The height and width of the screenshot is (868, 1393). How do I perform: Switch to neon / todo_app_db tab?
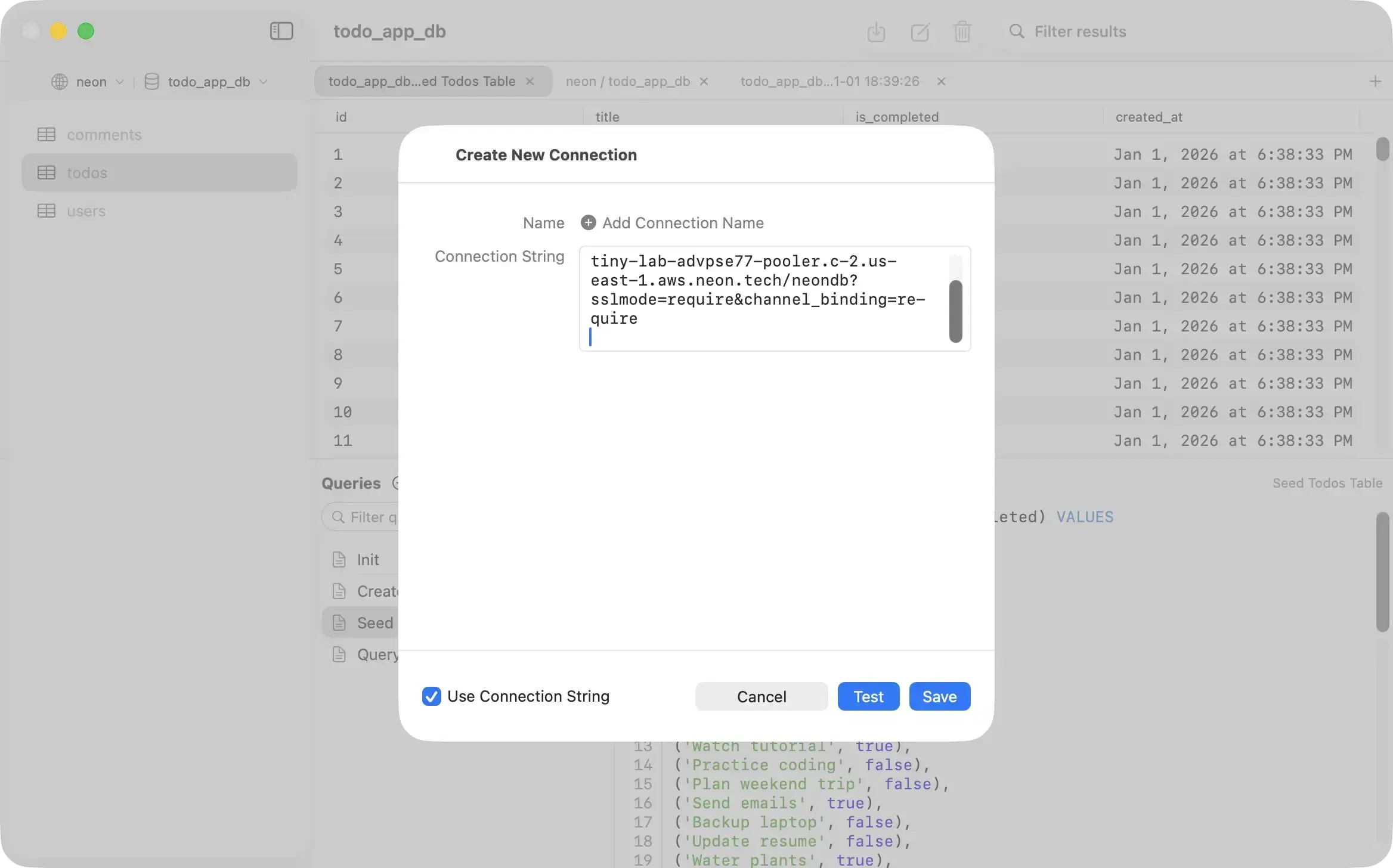pyautogui.click(x=628, y=81)
